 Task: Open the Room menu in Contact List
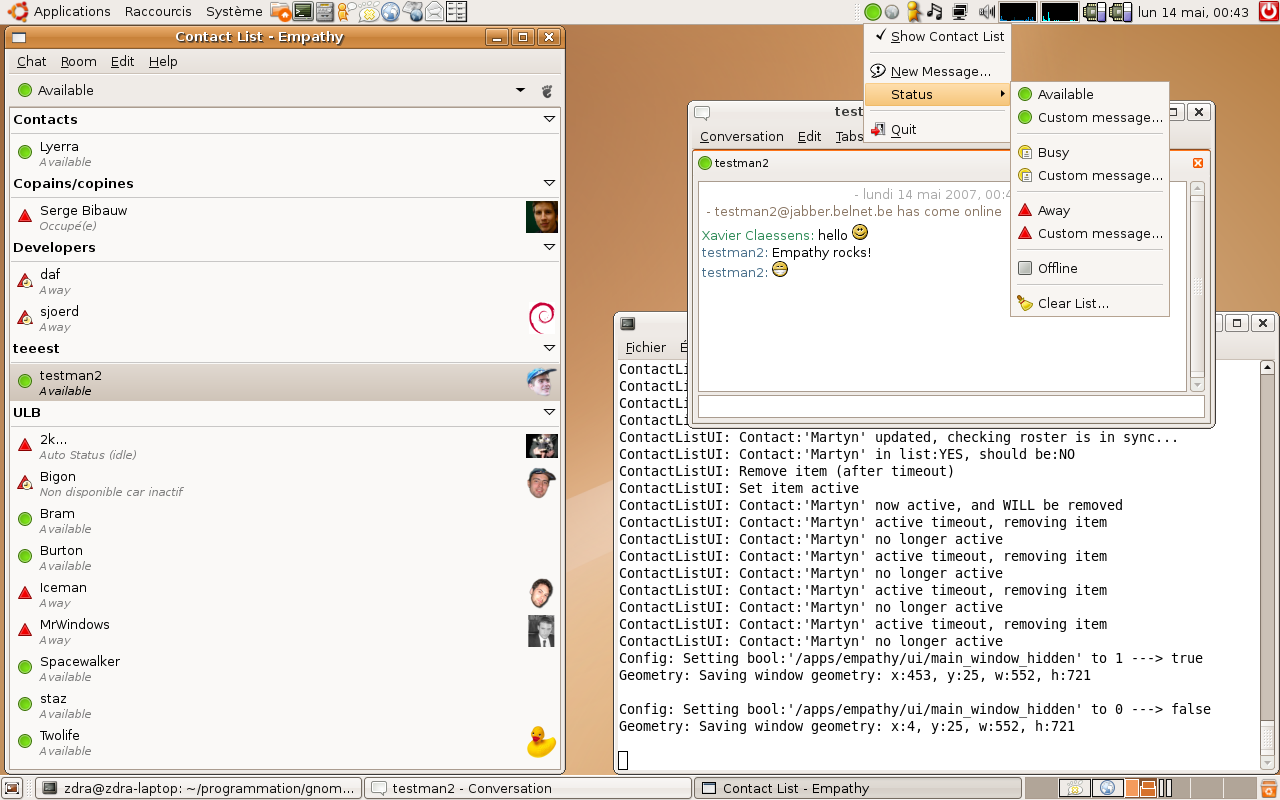79,61
